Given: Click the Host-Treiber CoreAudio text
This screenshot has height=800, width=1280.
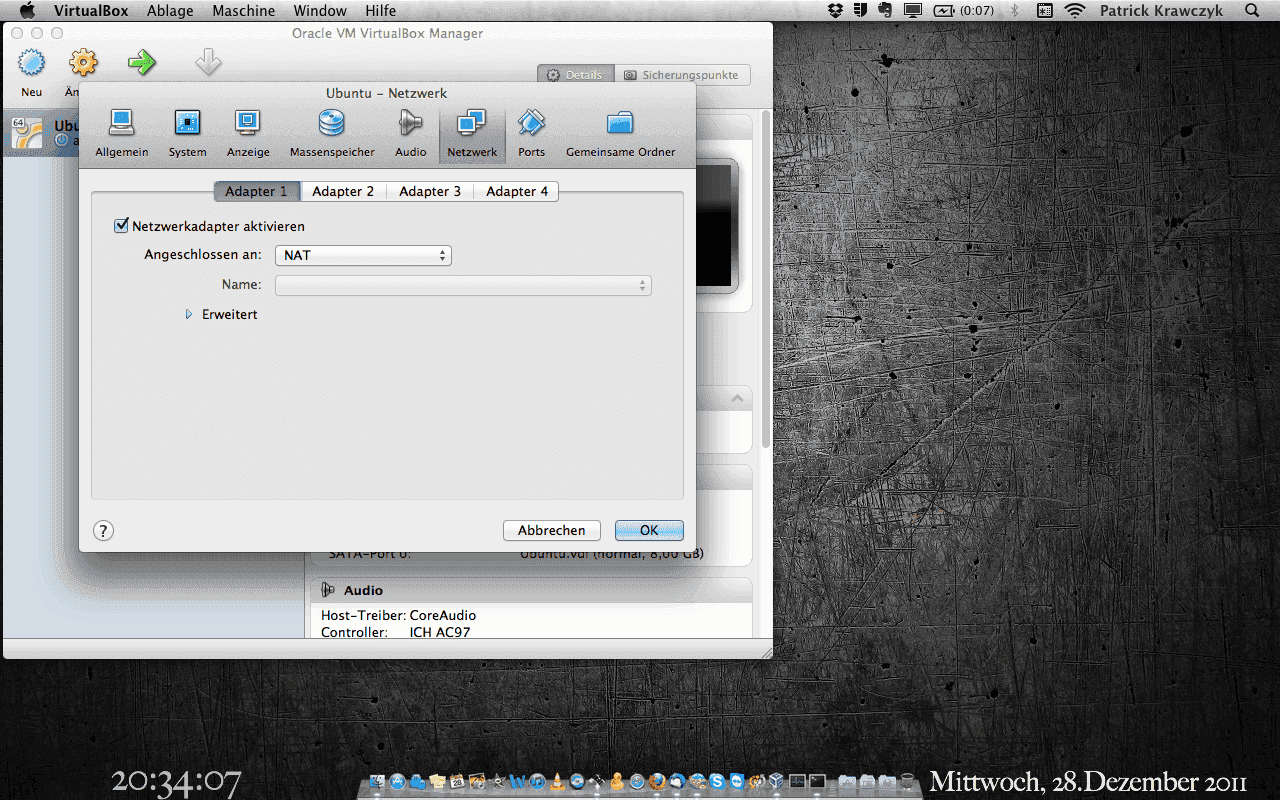Looking at the screenshot, I should (398, 615).
